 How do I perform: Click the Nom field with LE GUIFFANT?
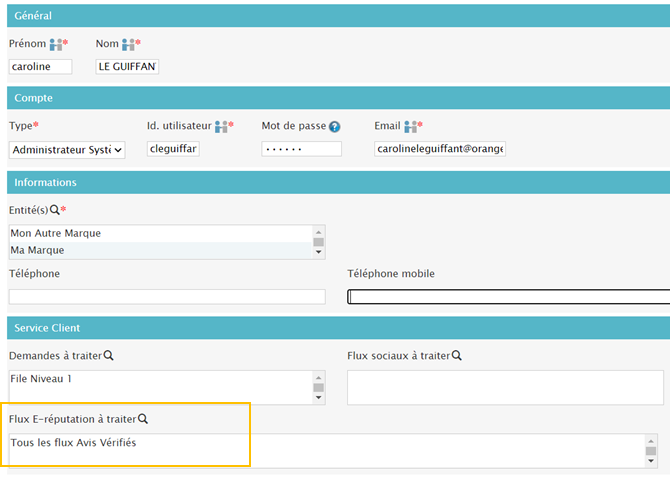click(127, 67)
